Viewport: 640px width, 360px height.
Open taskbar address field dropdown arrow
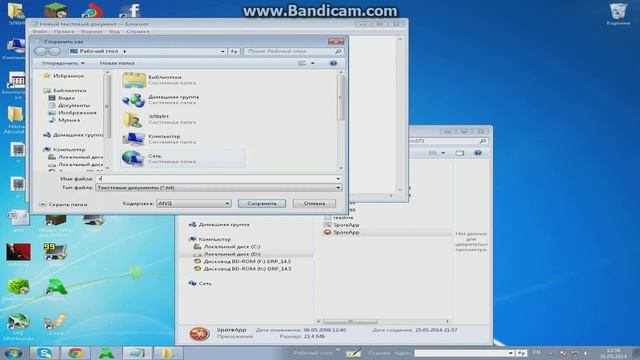tap(510, 353)
